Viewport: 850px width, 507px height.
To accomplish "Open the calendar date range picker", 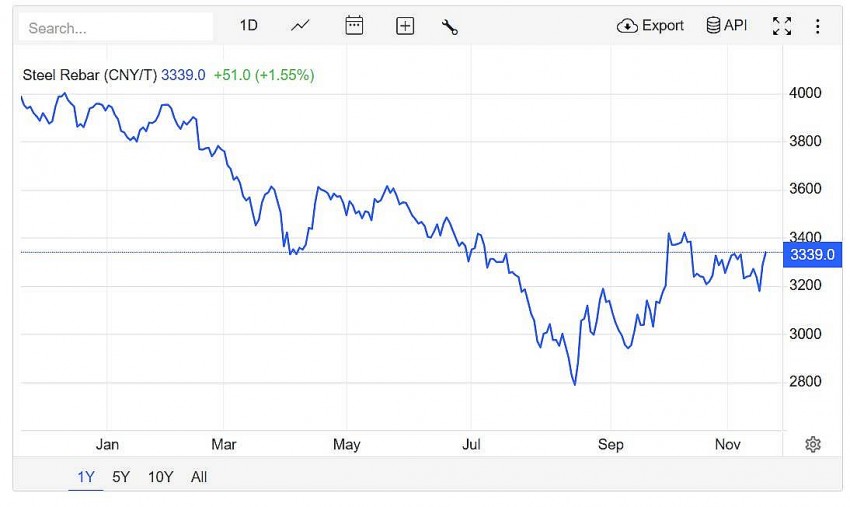I will click(354, 26).
